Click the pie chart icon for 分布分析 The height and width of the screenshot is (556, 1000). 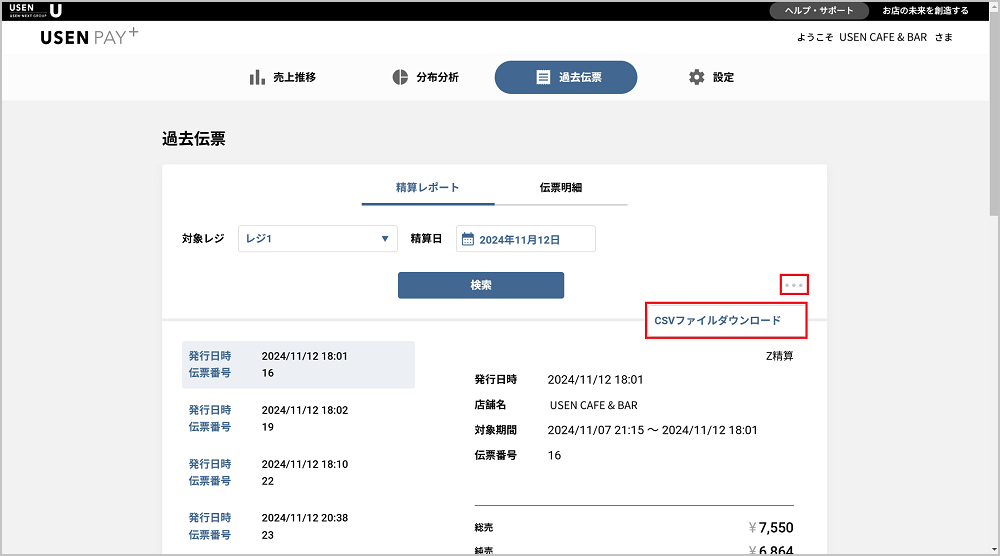400,77
